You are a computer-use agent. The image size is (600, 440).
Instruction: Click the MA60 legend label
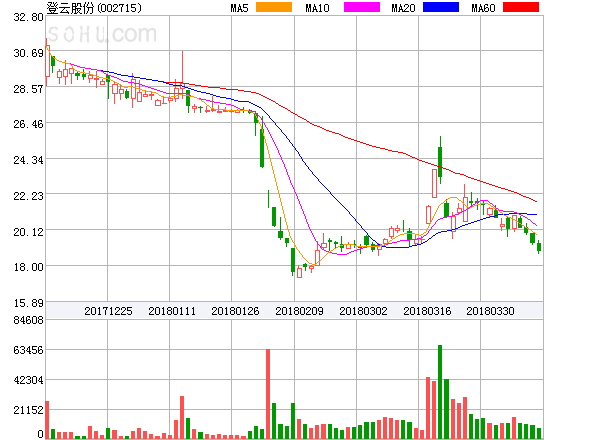click(483, 8)
